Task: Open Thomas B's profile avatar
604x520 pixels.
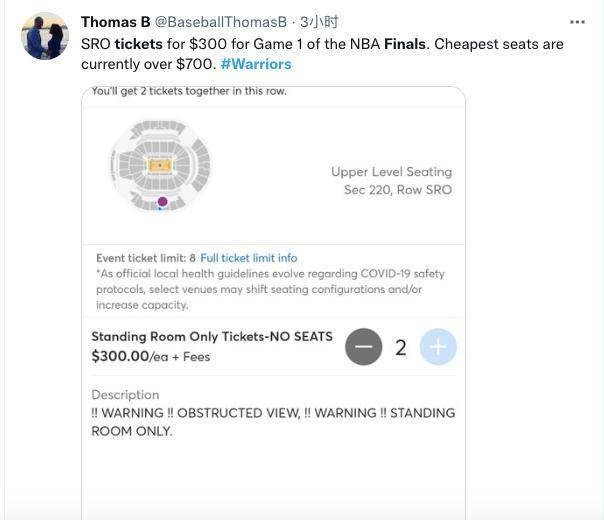Action: 45,37
